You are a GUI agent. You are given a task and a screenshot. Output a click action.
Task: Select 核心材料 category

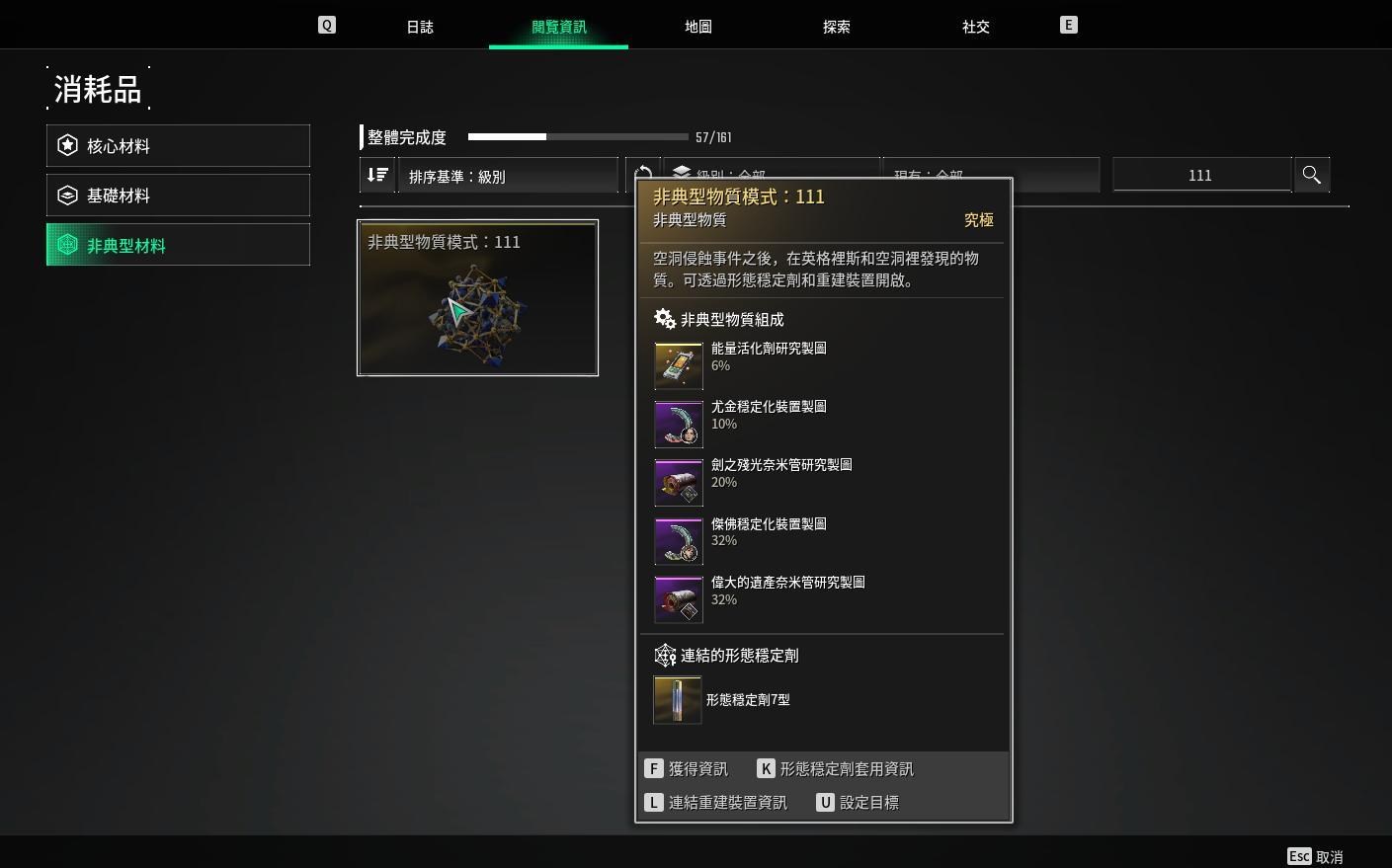point(178,146)
